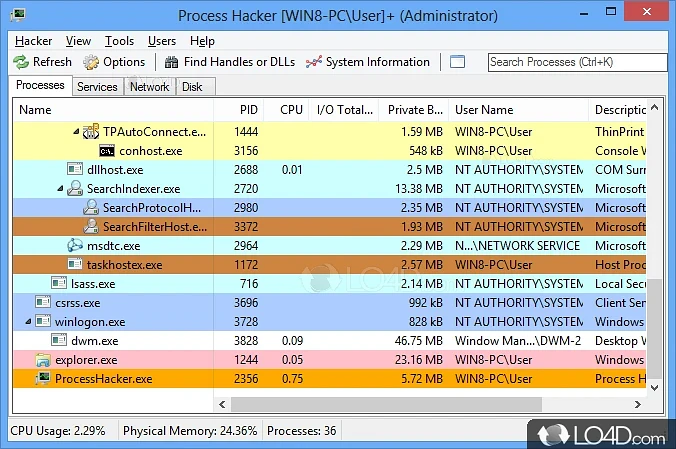676x449 pixels.
Task: Collapse the SearchIndexer.exe tree node
Action: pos(60,189)
